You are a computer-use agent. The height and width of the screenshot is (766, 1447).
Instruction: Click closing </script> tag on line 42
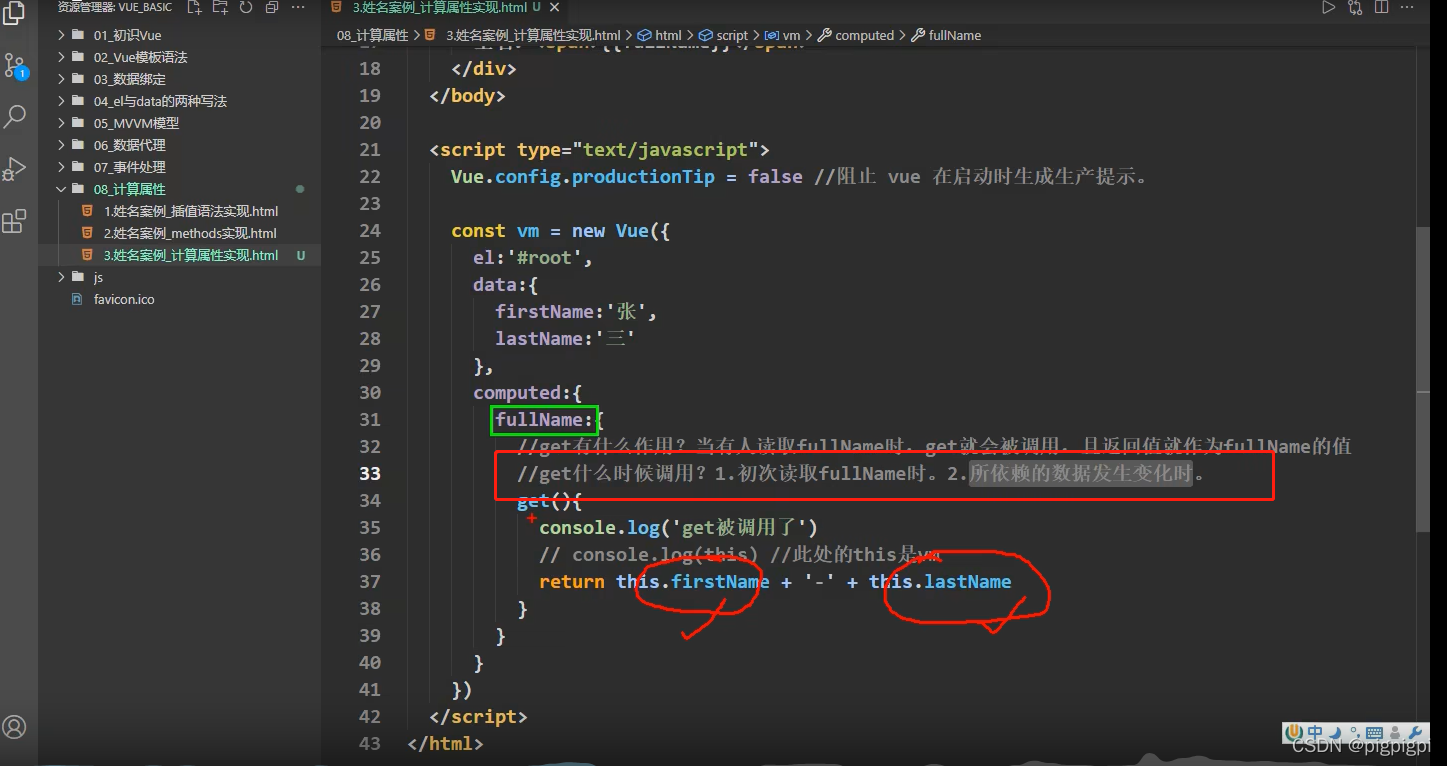[478, 716]
